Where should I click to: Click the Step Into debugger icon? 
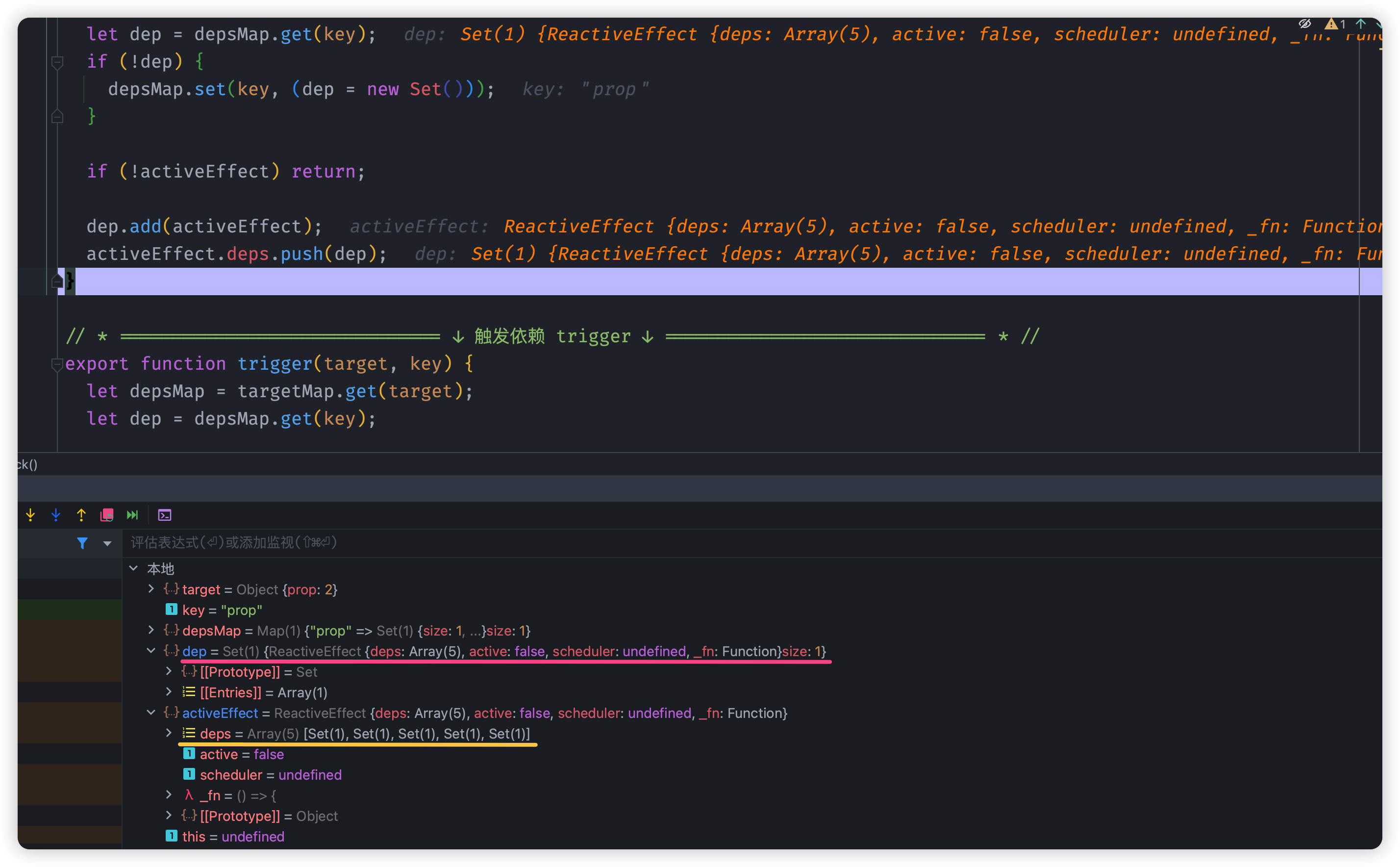pyautogui.click(x=30, y=515)
